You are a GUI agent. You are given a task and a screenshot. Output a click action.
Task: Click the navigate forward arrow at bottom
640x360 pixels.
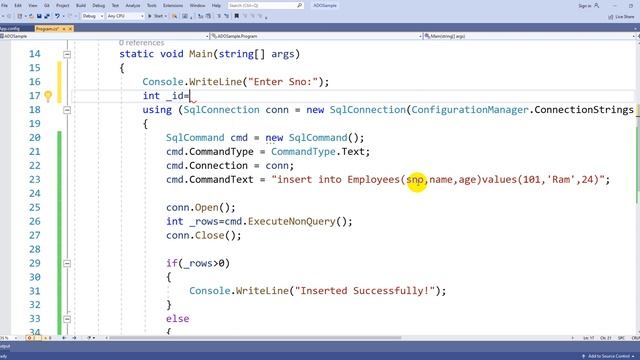coord(74,338)
